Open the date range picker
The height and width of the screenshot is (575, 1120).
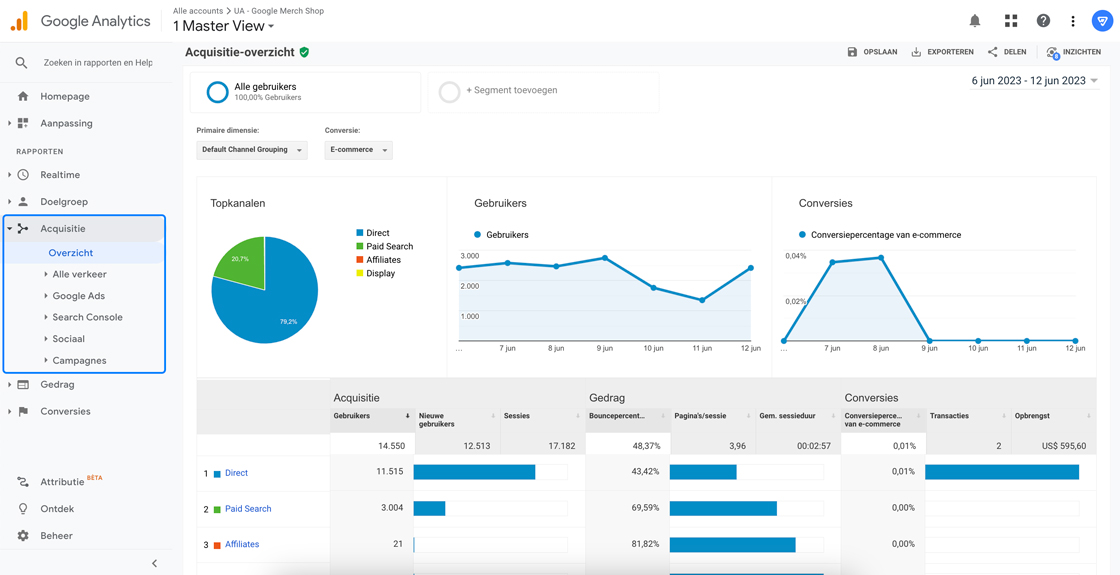1034,81
